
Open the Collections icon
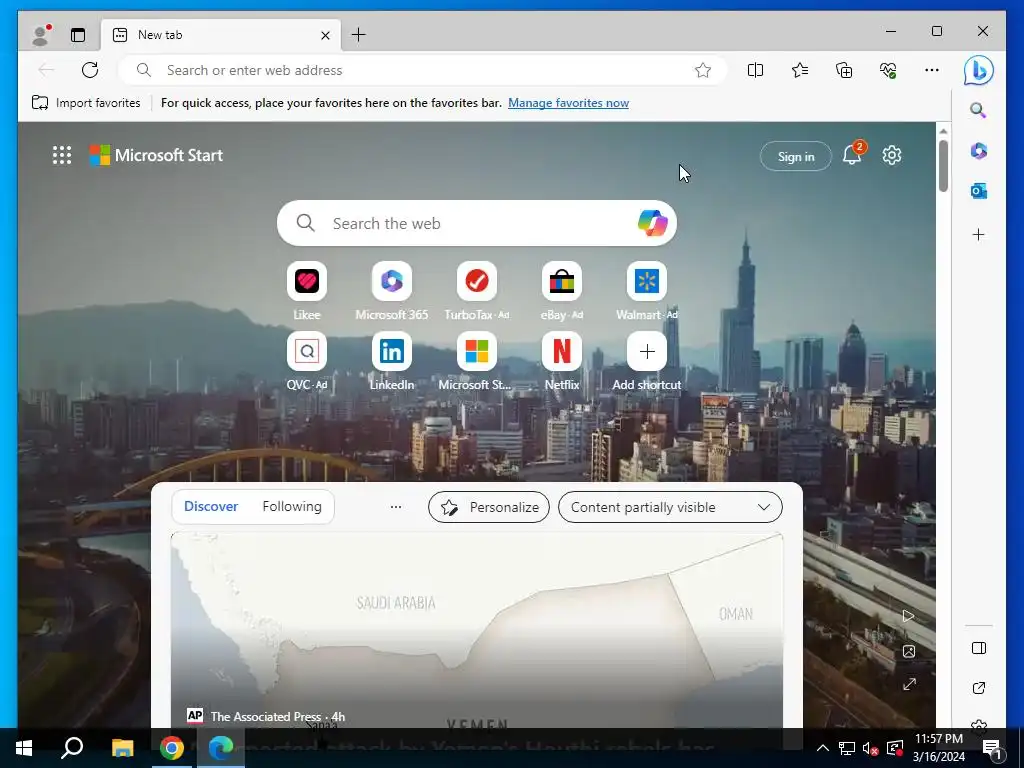[x=844, y=70]
